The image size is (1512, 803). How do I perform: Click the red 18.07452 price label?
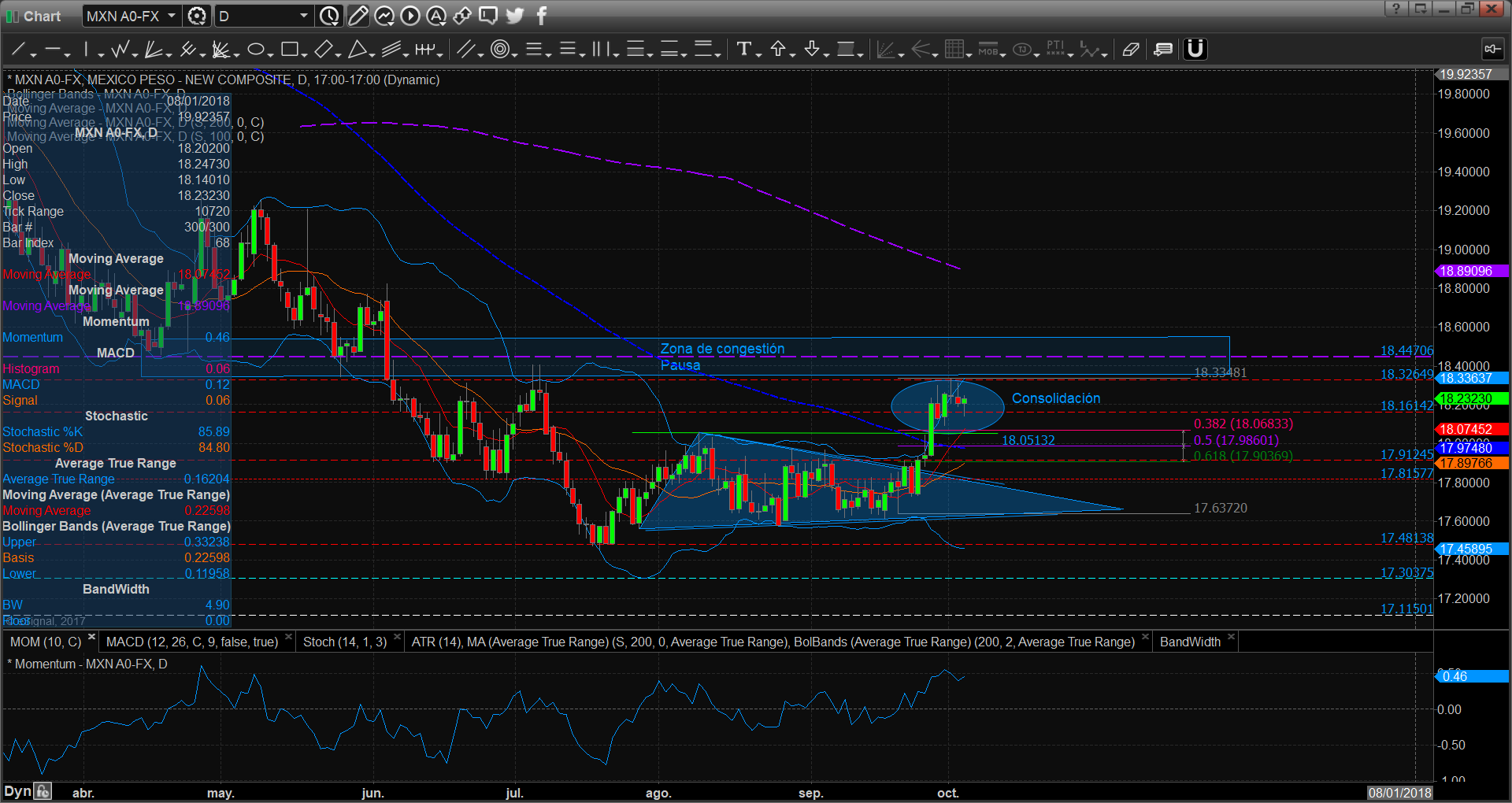(x=1473, y=429)
